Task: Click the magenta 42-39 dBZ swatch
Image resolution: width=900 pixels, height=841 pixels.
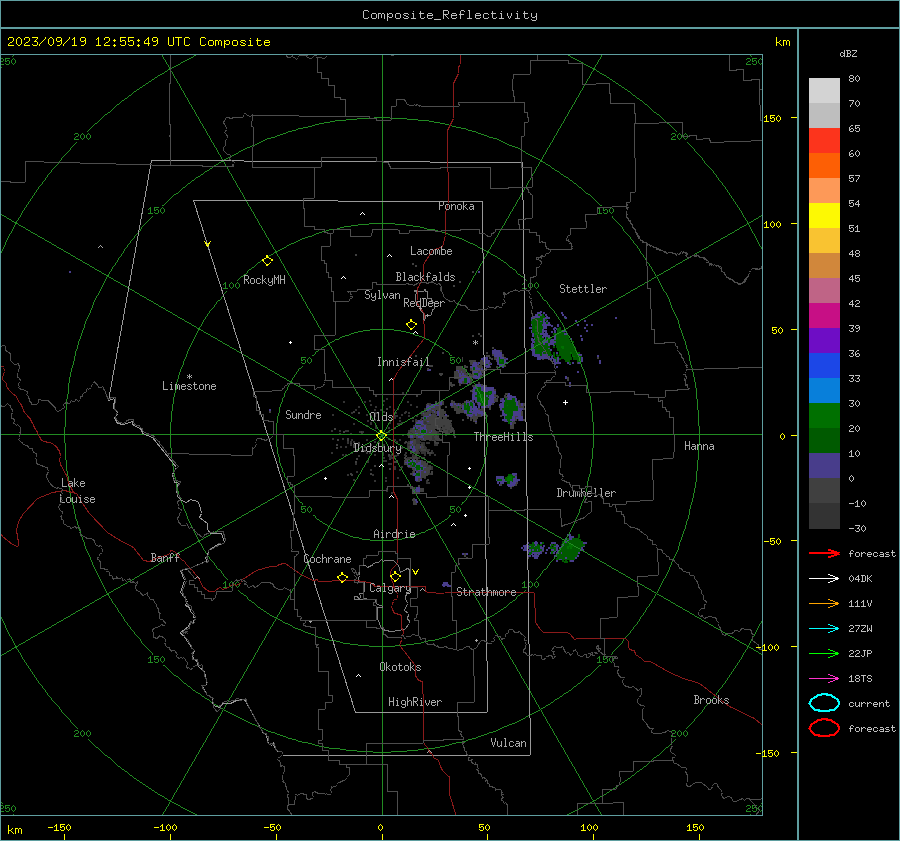Action: [824, 316]
